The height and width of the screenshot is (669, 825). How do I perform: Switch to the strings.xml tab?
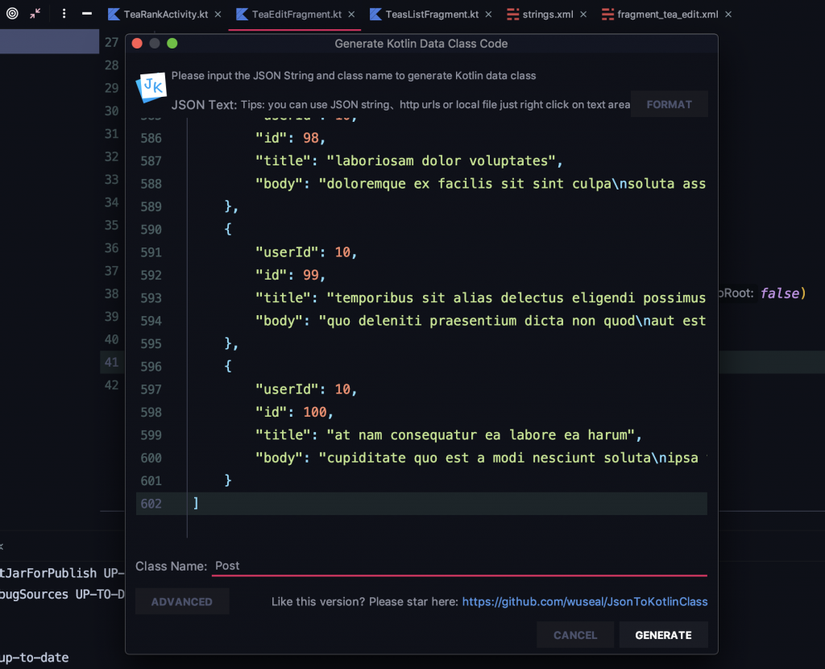coord(547,15)
